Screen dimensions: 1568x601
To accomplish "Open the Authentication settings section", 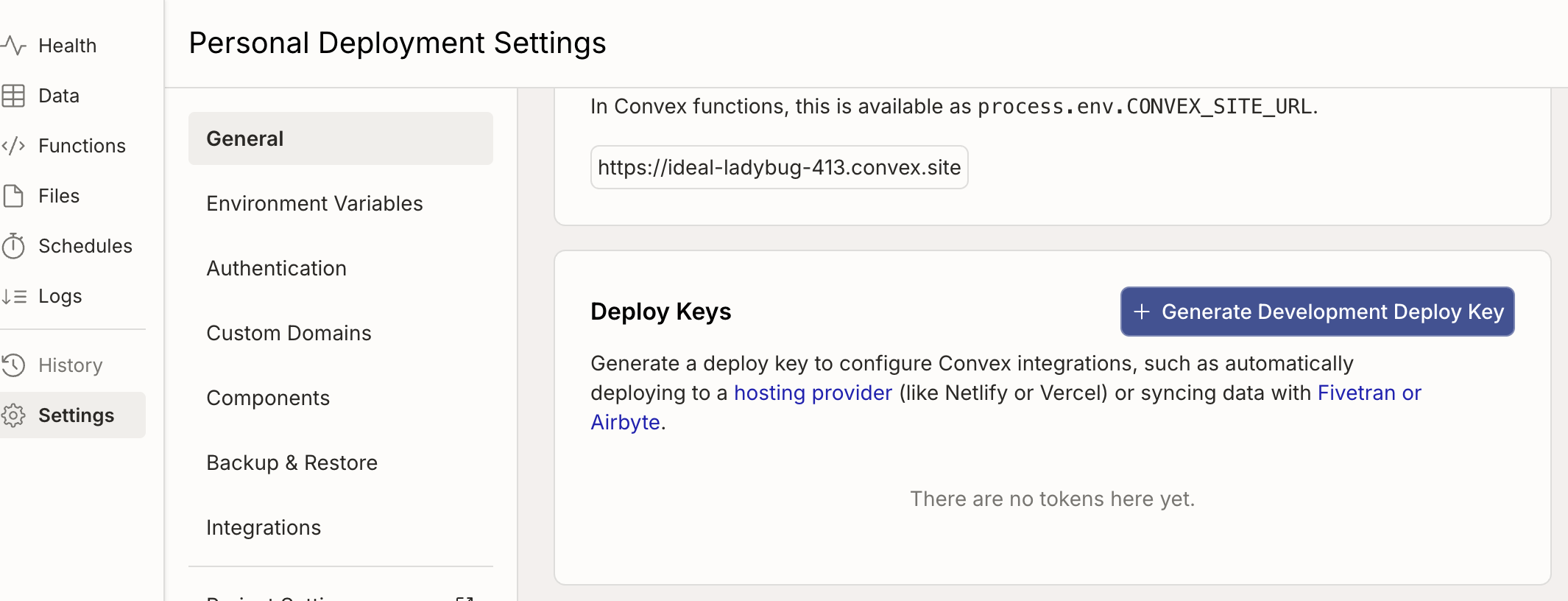I will click(276, 268).
